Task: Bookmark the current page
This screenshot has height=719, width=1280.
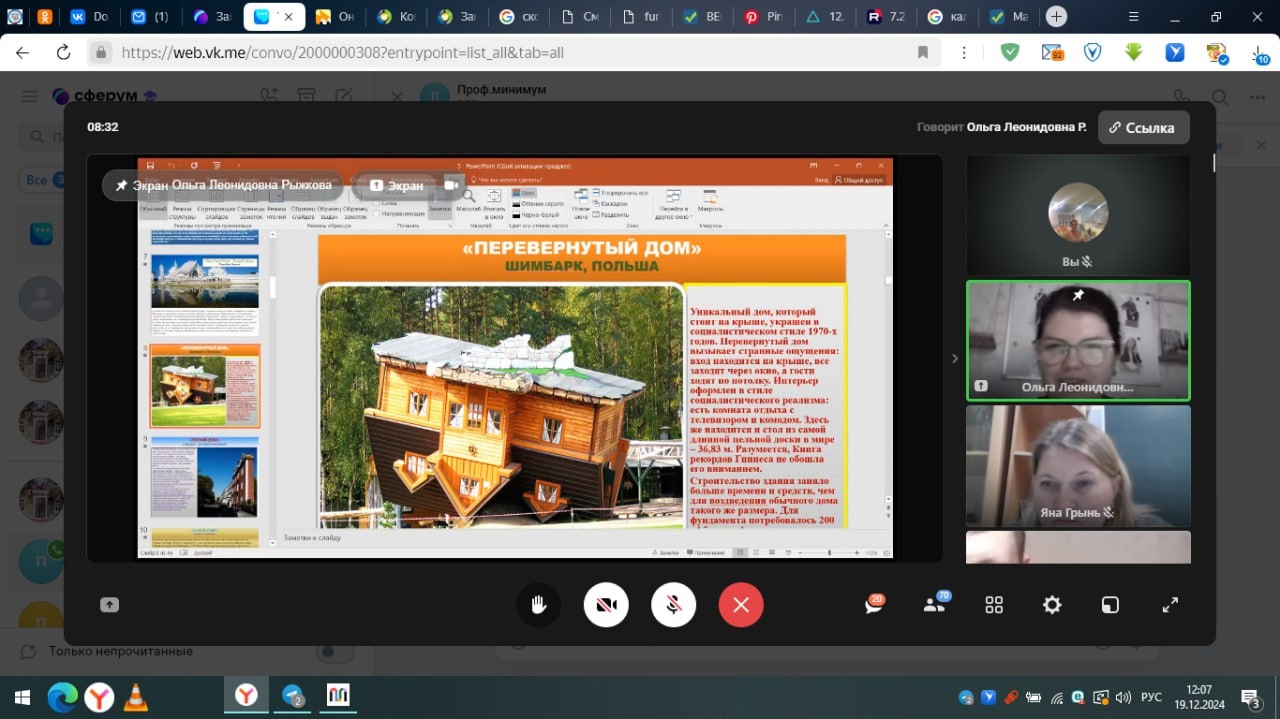Action: tap(922, 52)
